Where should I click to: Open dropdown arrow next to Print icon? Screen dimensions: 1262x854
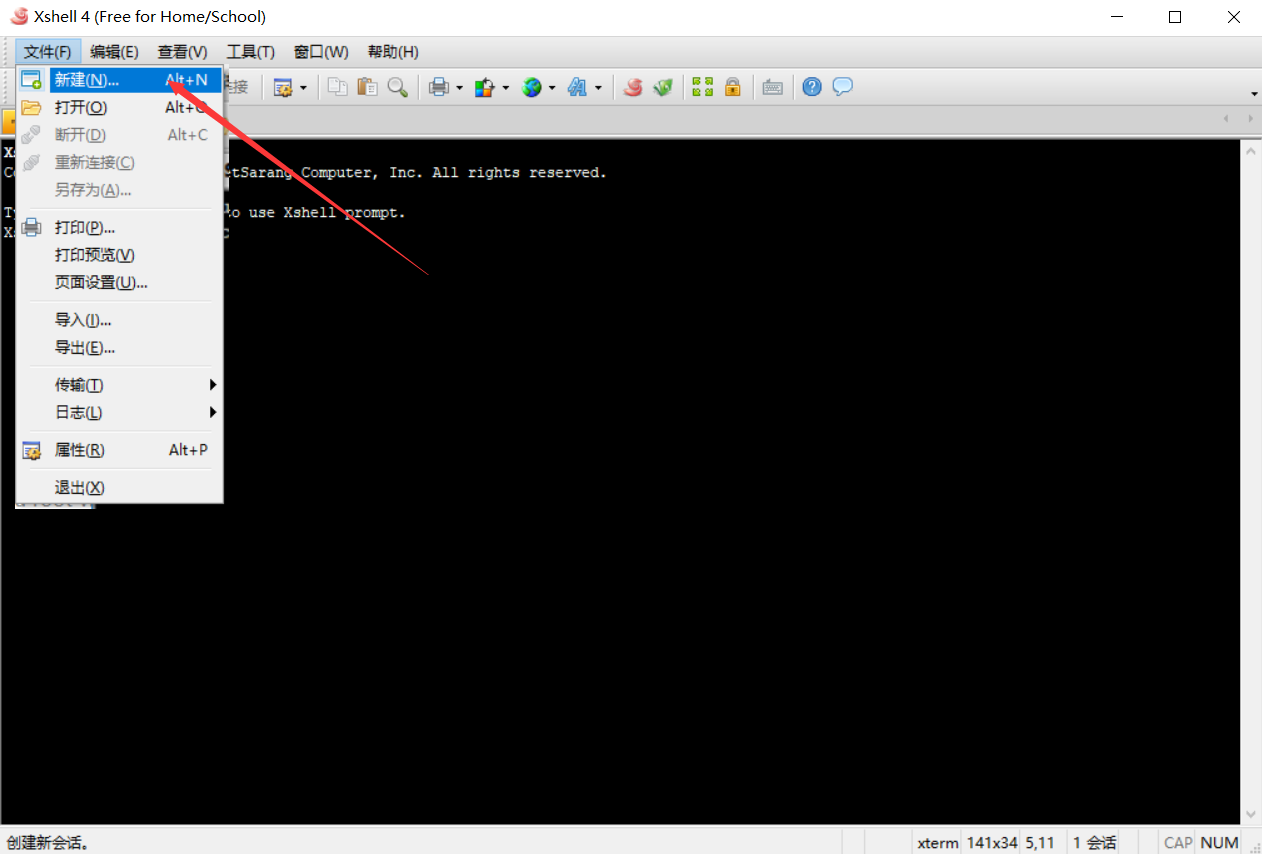[x=459, y=88]
